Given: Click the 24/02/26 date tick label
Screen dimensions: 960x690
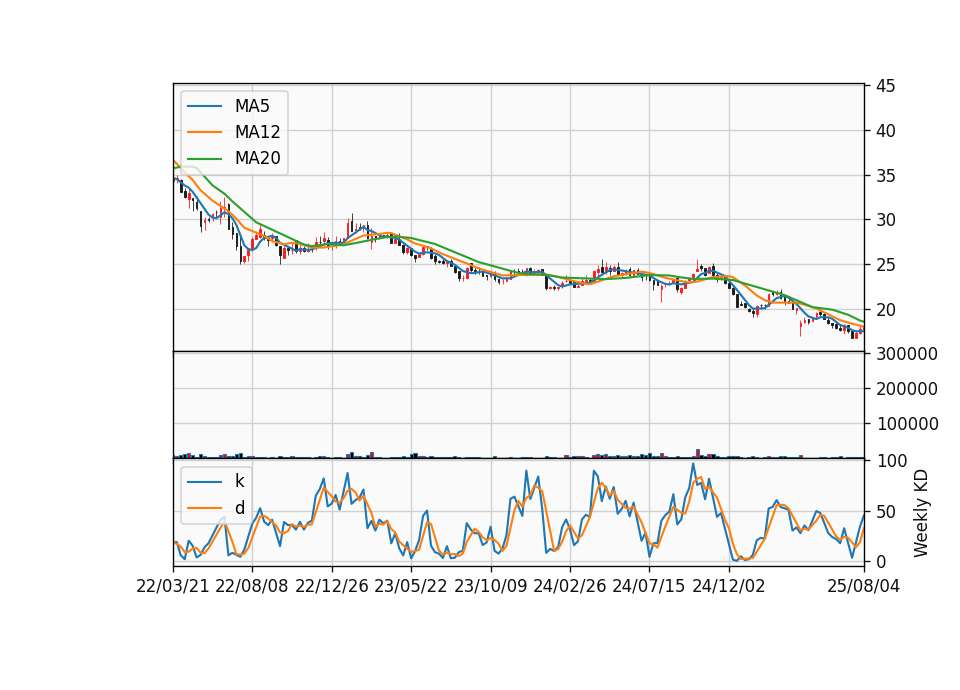Looking at the screenshot, I should [x=569, y=586].
